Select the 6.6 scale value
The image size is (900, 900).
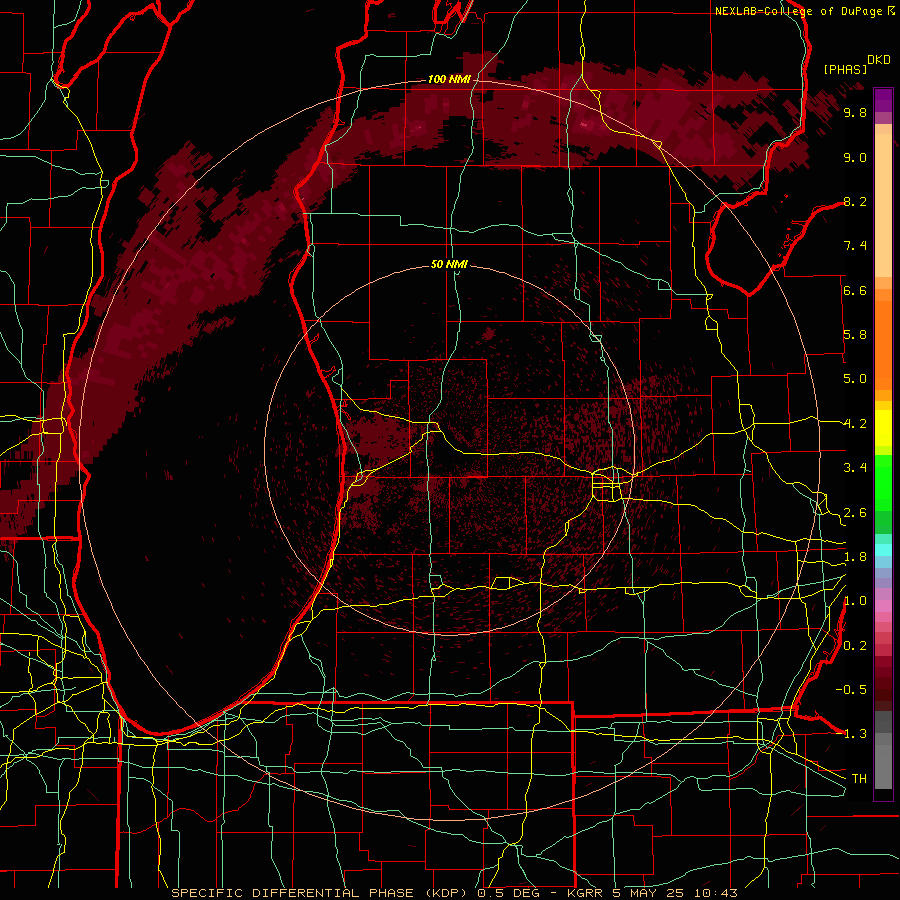[x=855, y=290]
